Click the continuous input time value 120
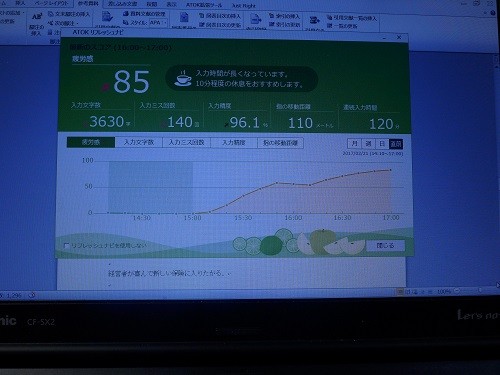 pos(381,124)
